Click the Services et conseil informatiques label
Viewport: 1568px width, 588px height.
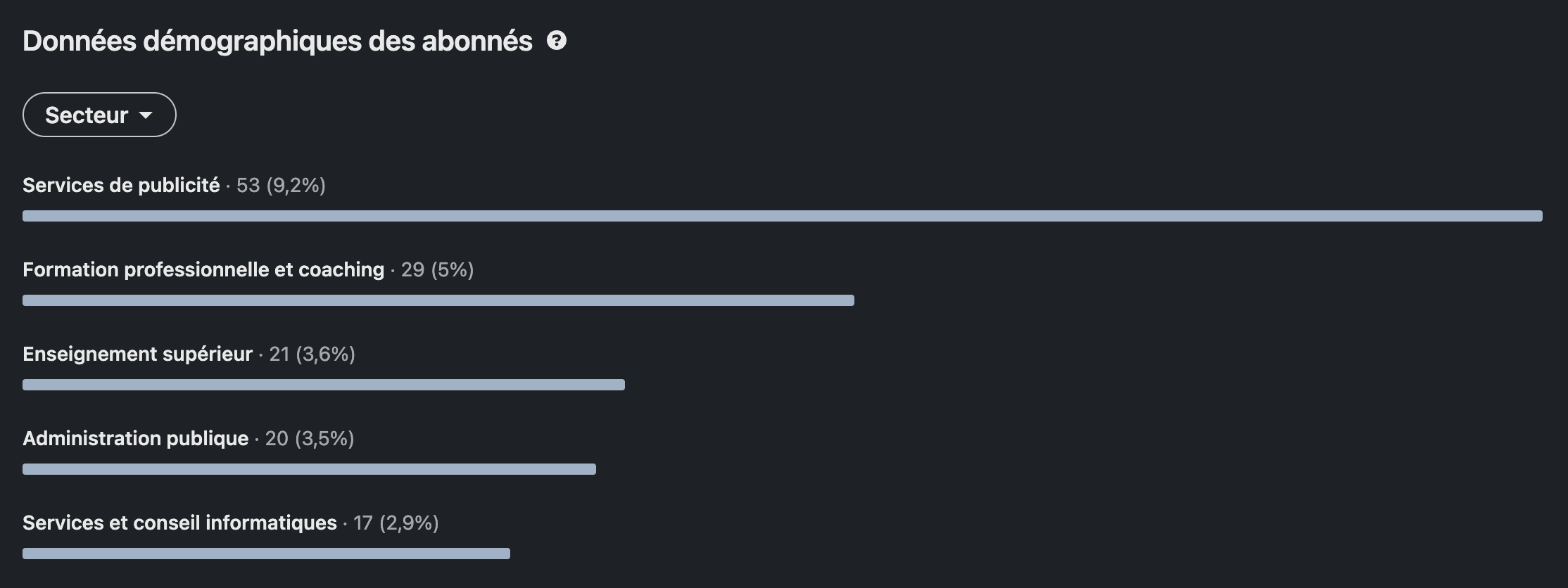pos(179,523)
